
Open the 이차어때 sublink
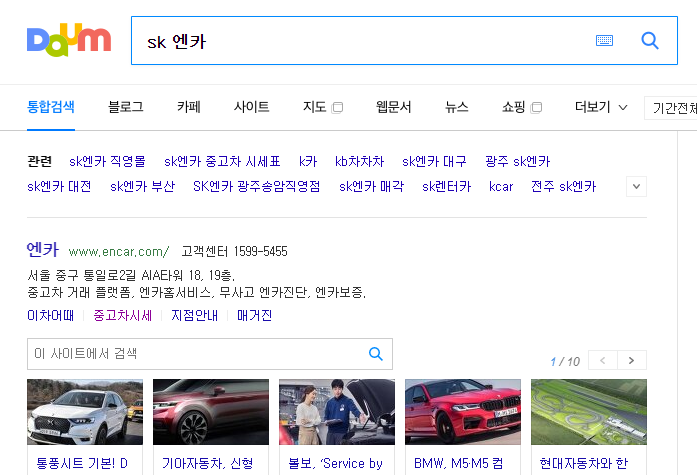click(50, 315)
